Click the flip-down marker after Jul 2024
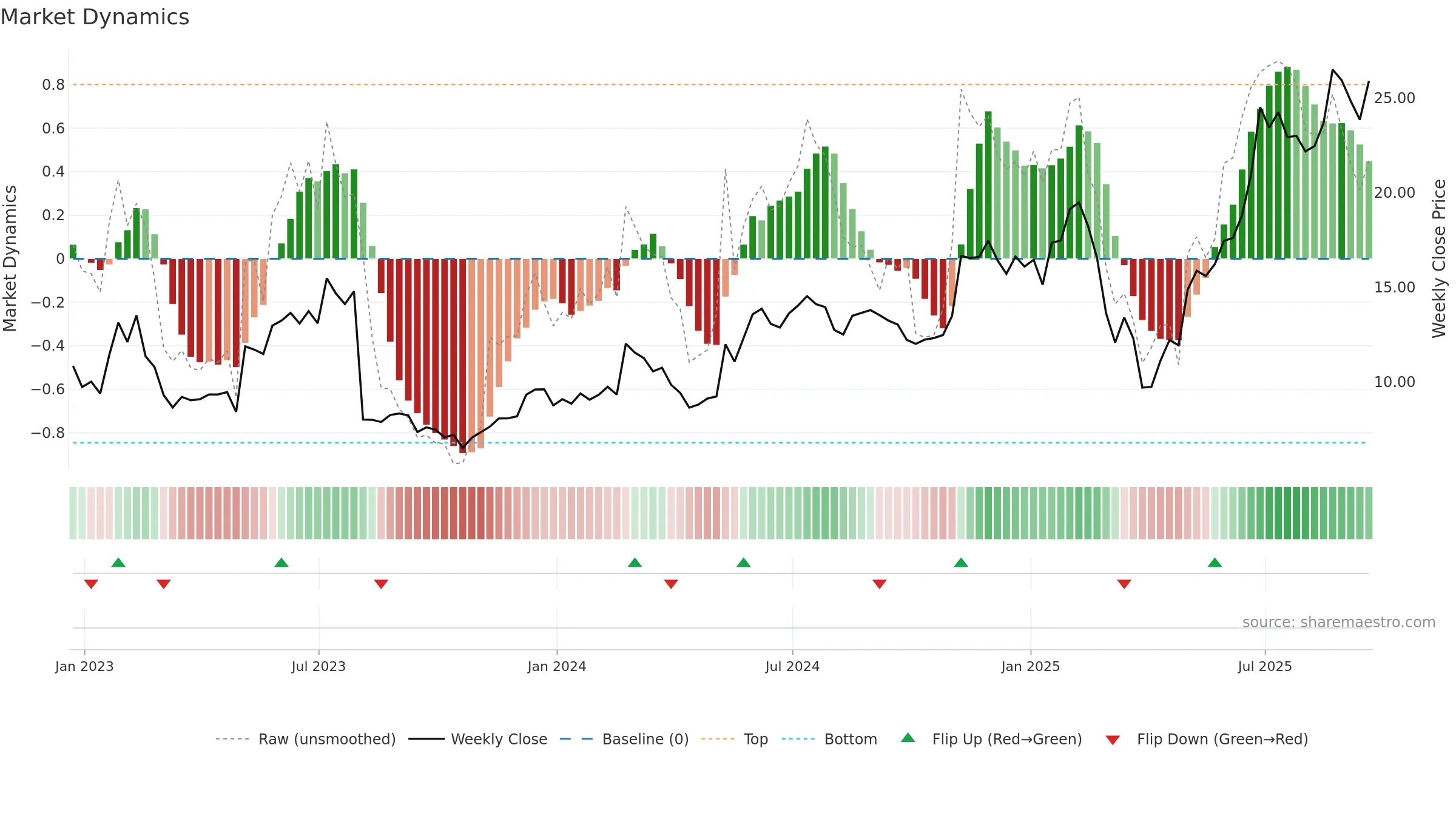Image resolution: width=1456 pixels, height=819 pixels. coord(880,584)
